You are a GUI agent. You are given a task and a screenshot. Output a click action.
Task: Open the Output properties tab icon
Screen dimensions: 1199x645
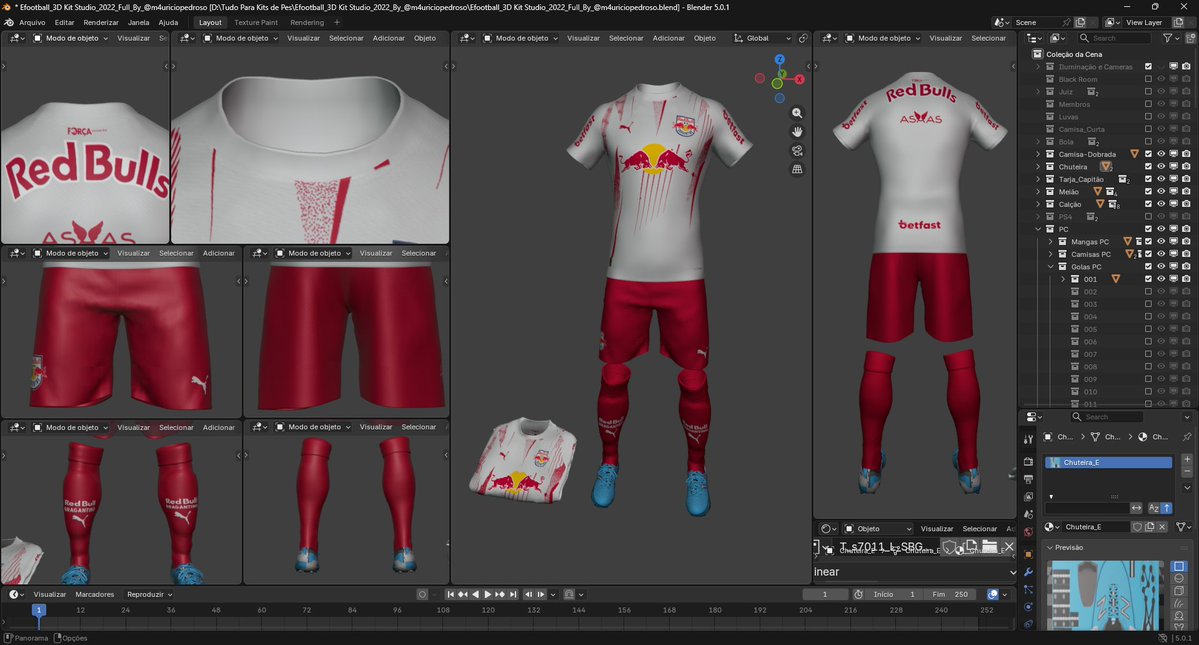click(x=1028, y=479)
